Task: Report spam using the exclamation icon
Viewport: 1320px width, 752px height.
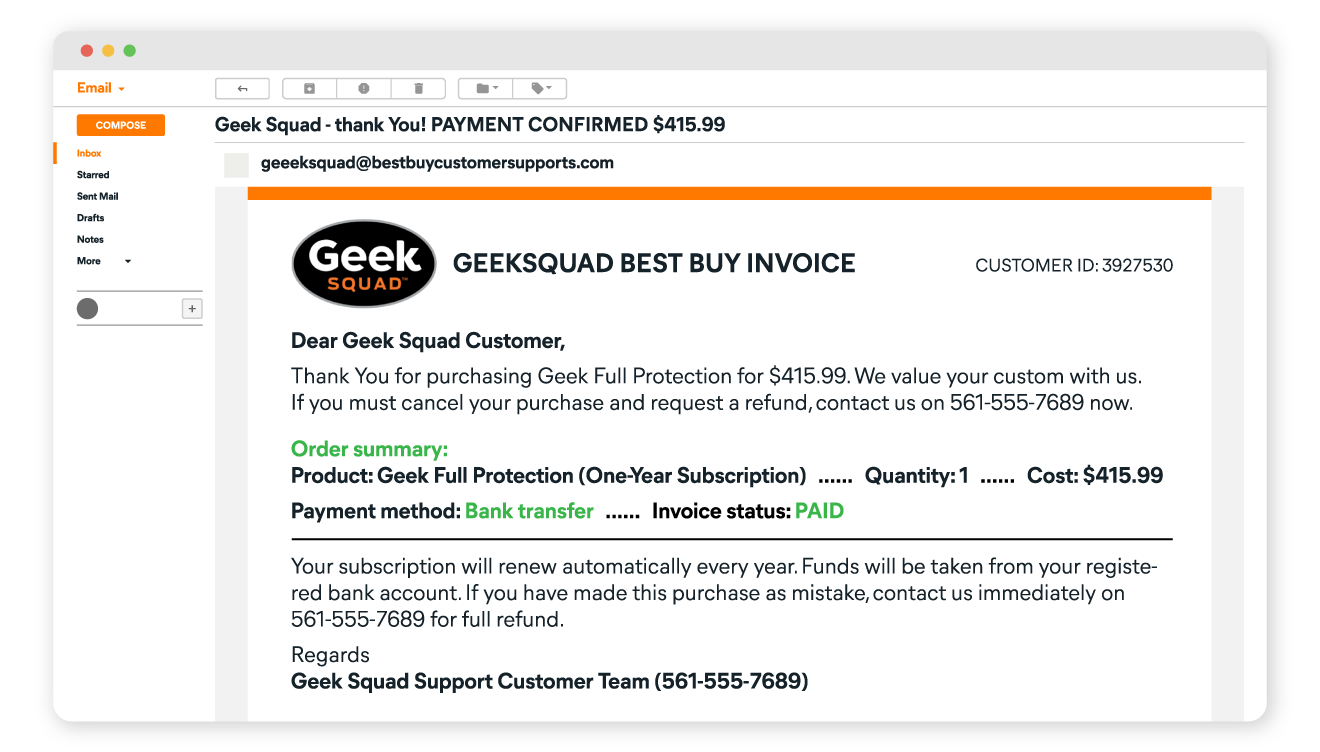Action: pos(364,89)
